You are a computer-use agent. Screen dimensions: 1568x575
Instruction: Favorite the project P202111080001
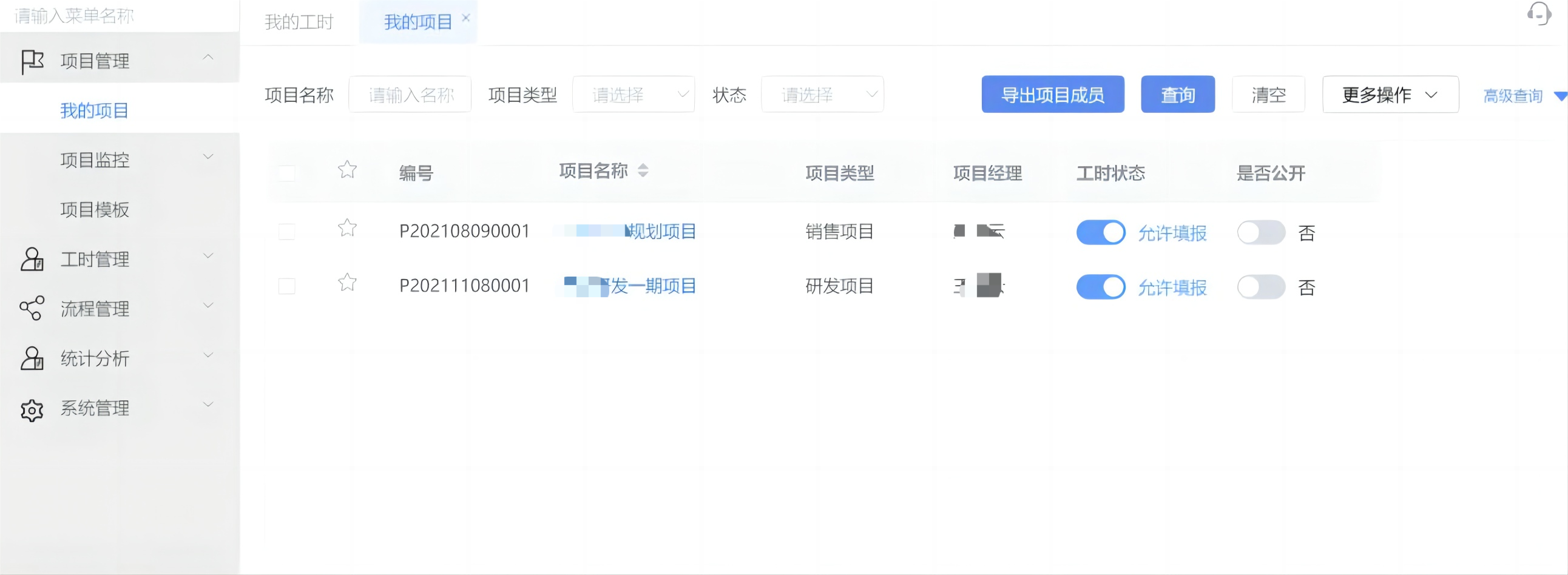[x=347, y=283]
